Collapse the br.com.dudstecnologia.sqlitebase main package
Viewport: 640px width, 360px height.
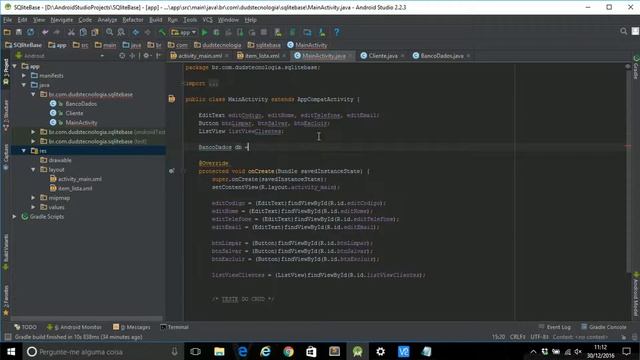tap(34, 94)
